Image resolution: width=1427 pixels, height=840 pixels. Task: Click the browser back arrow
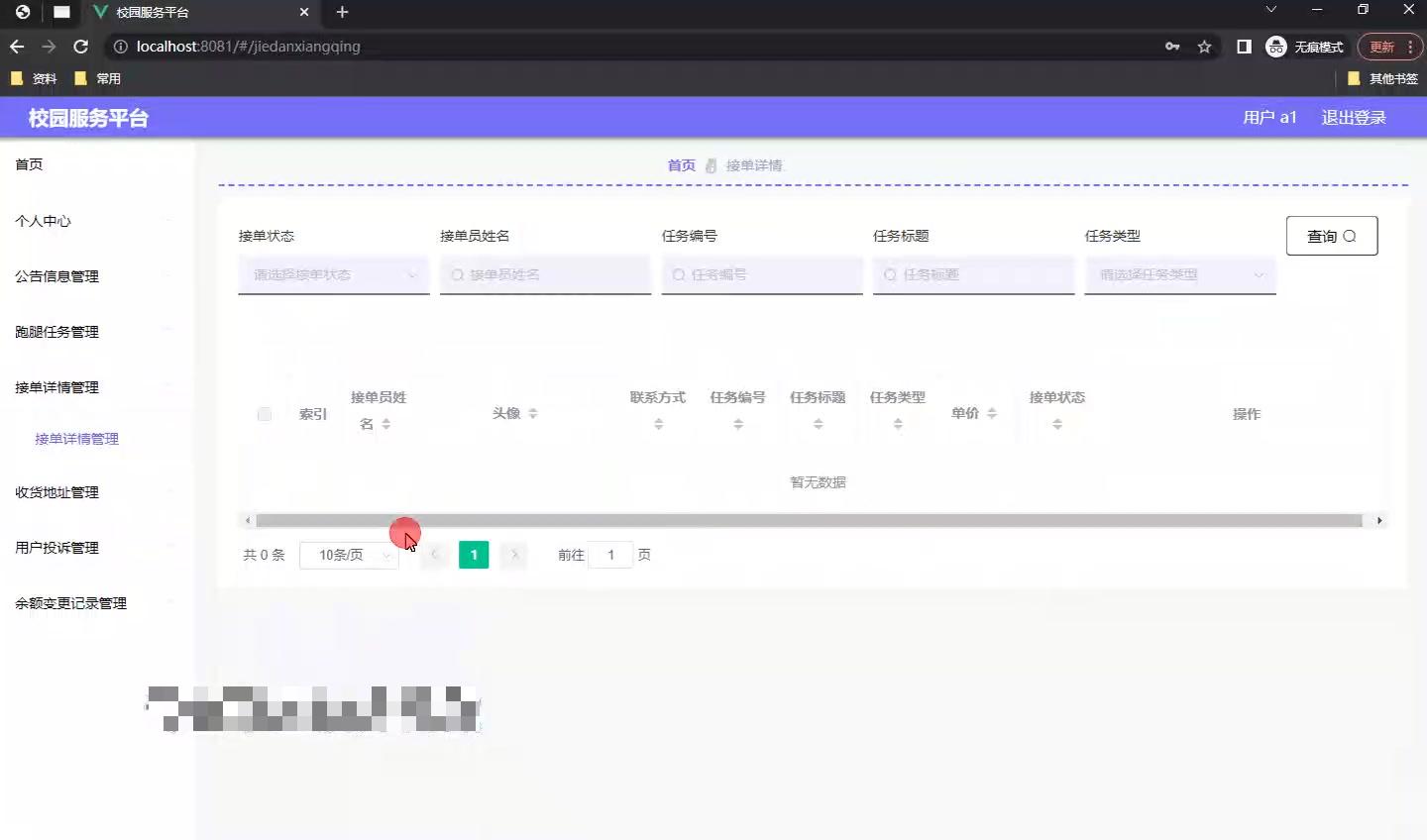17,47
